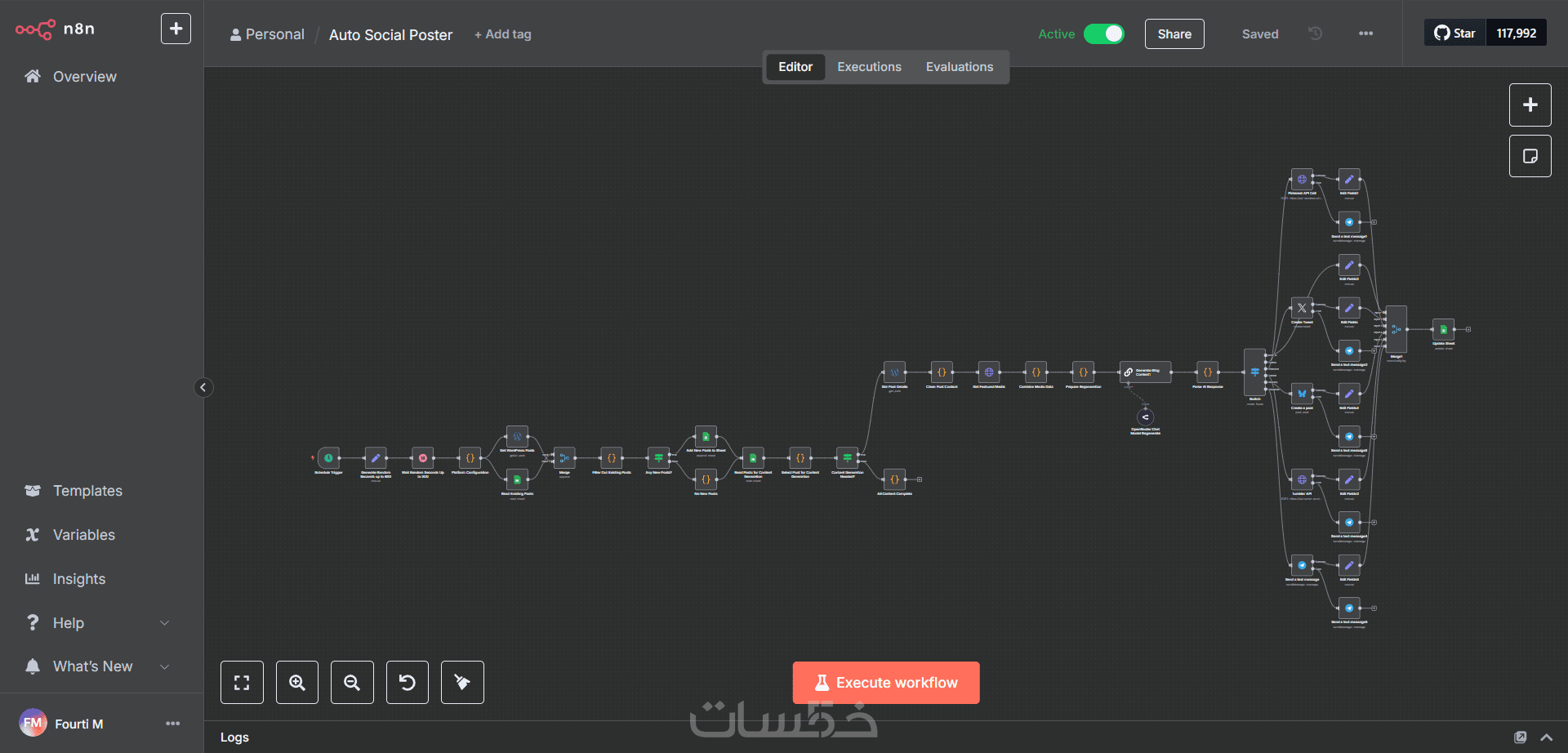Select the Schedule Trigger node

tap(328, 458)
